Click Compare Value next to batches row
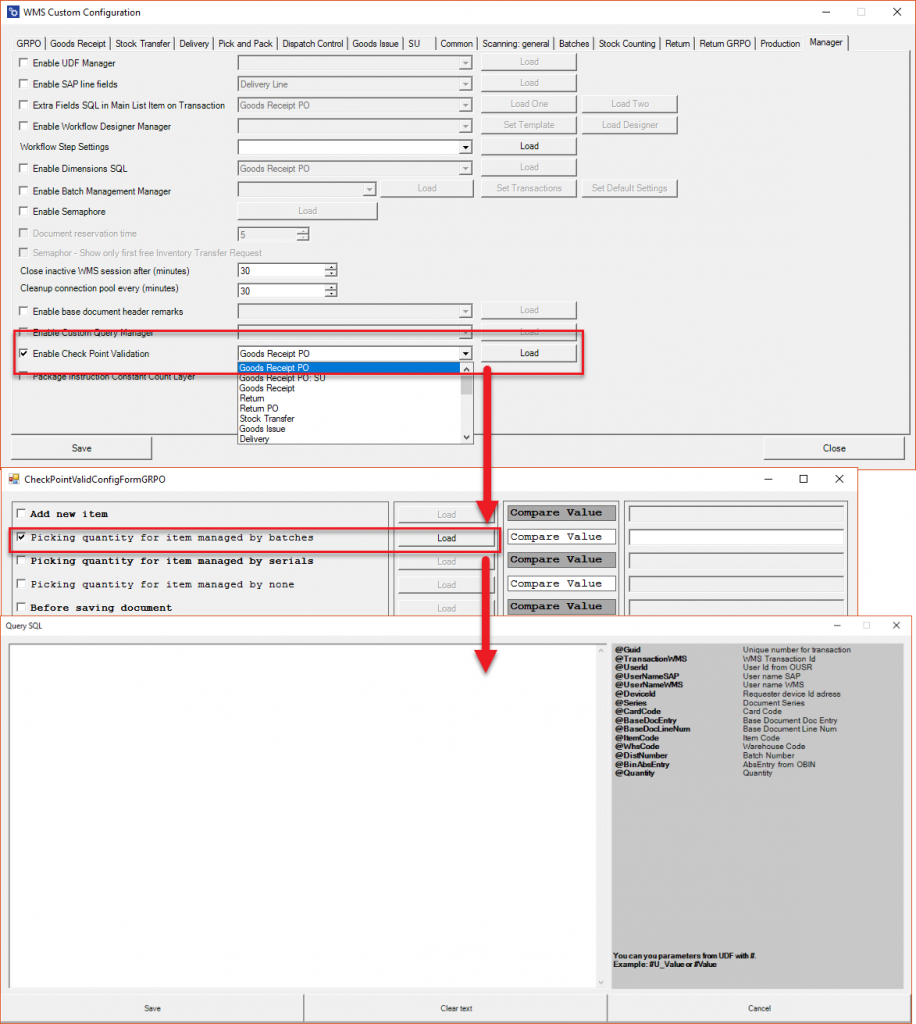The height and width of the screenshot is (1024, 916). 560,536
